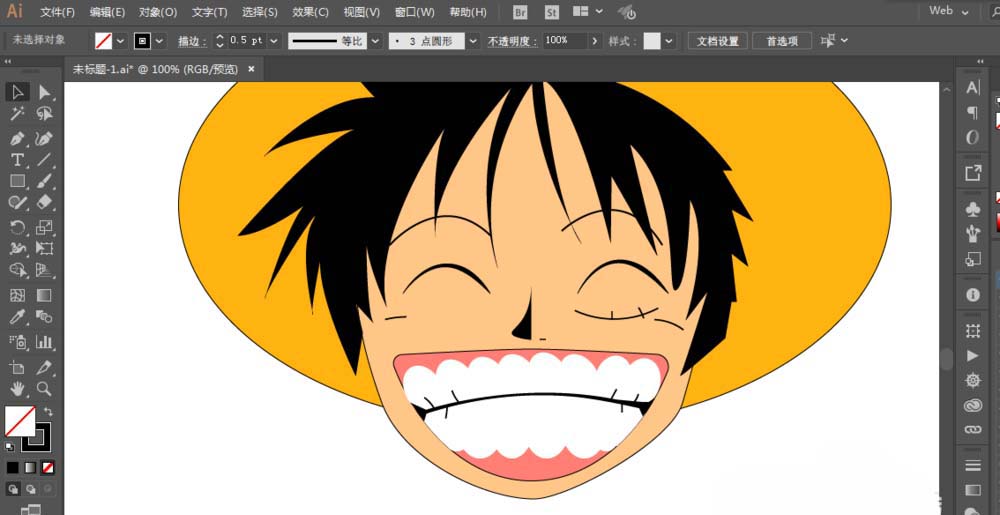Select the Eyedropper tool
Screen dimensions: 1000x515
[18, 317]
